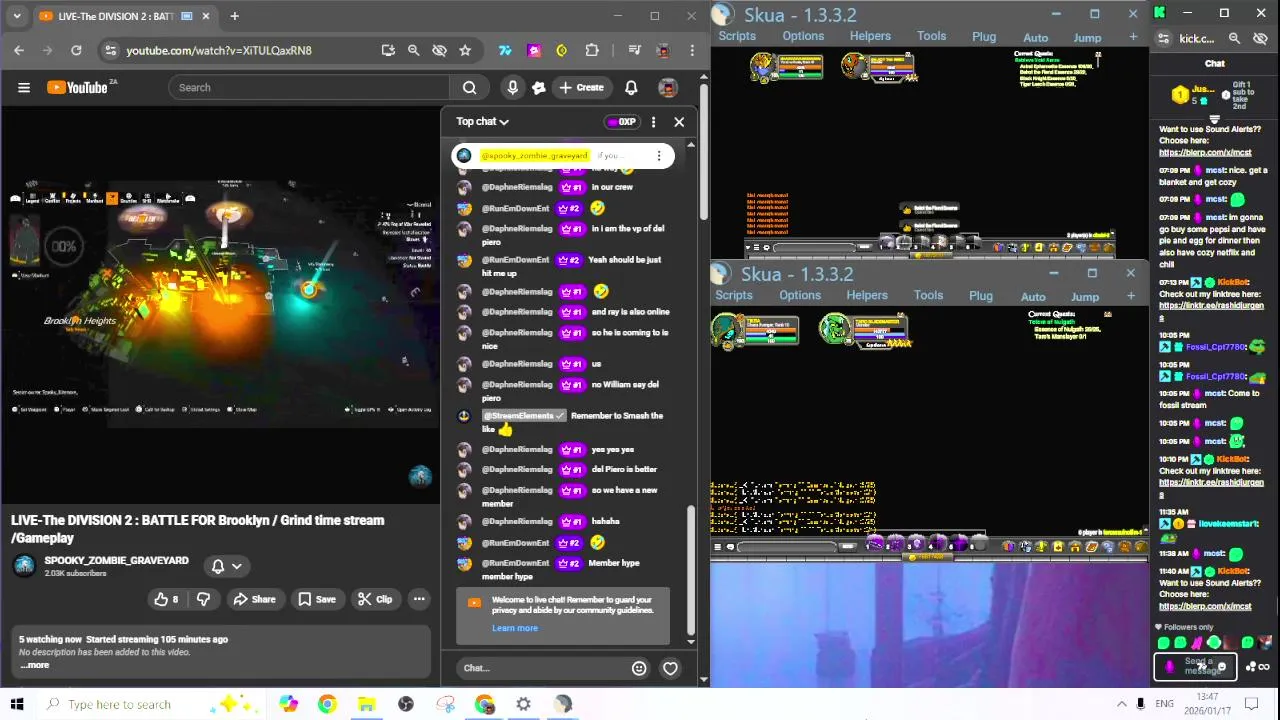Click the Chat message input field
The image size is (1280, 720).
click(545, 668)
